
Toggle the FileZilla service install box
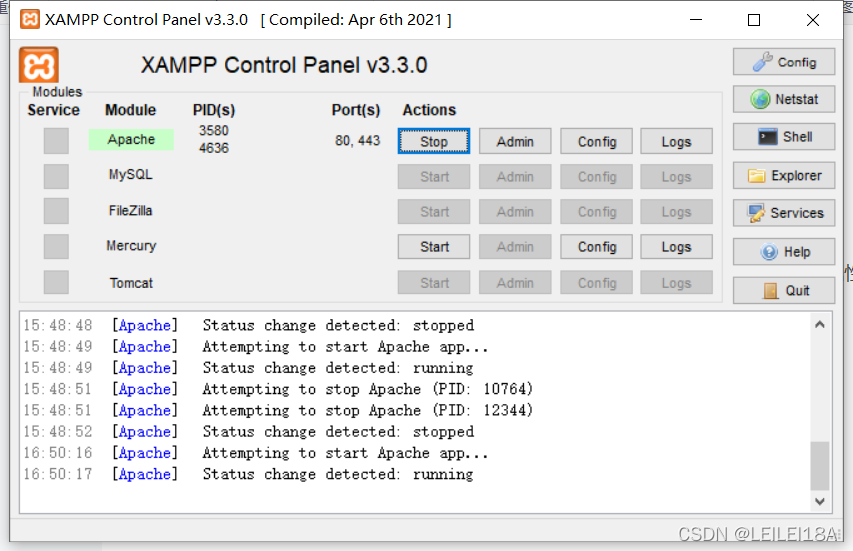point(56,211)
